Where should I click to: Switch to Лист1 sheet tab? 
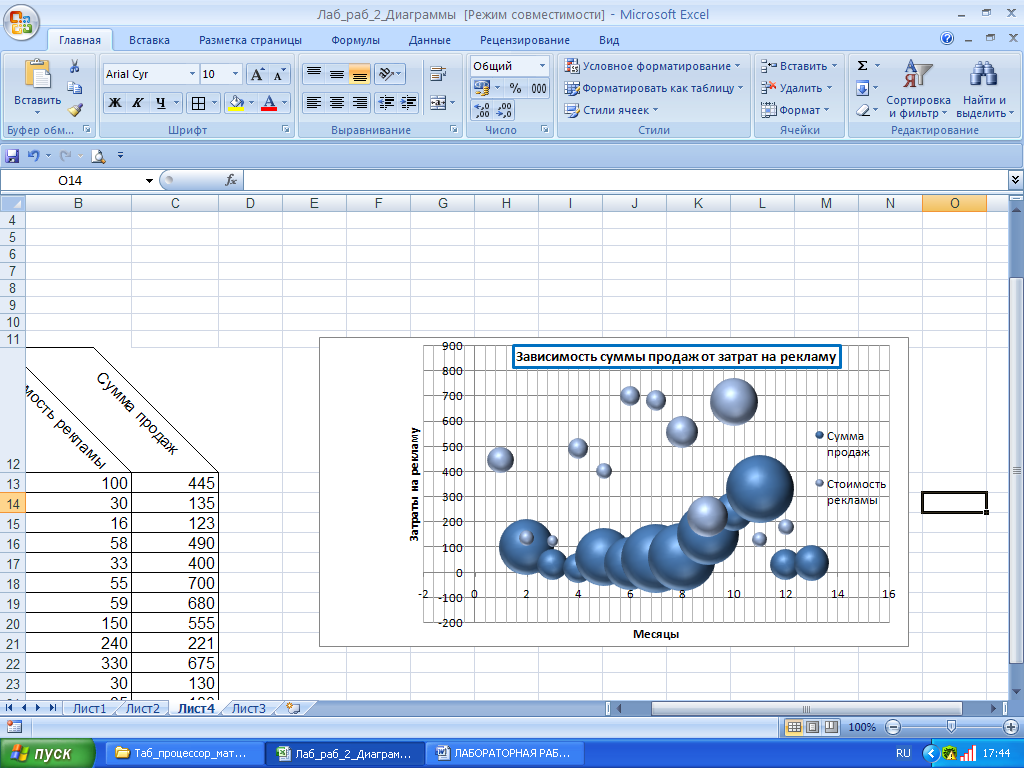click(89, 709)
